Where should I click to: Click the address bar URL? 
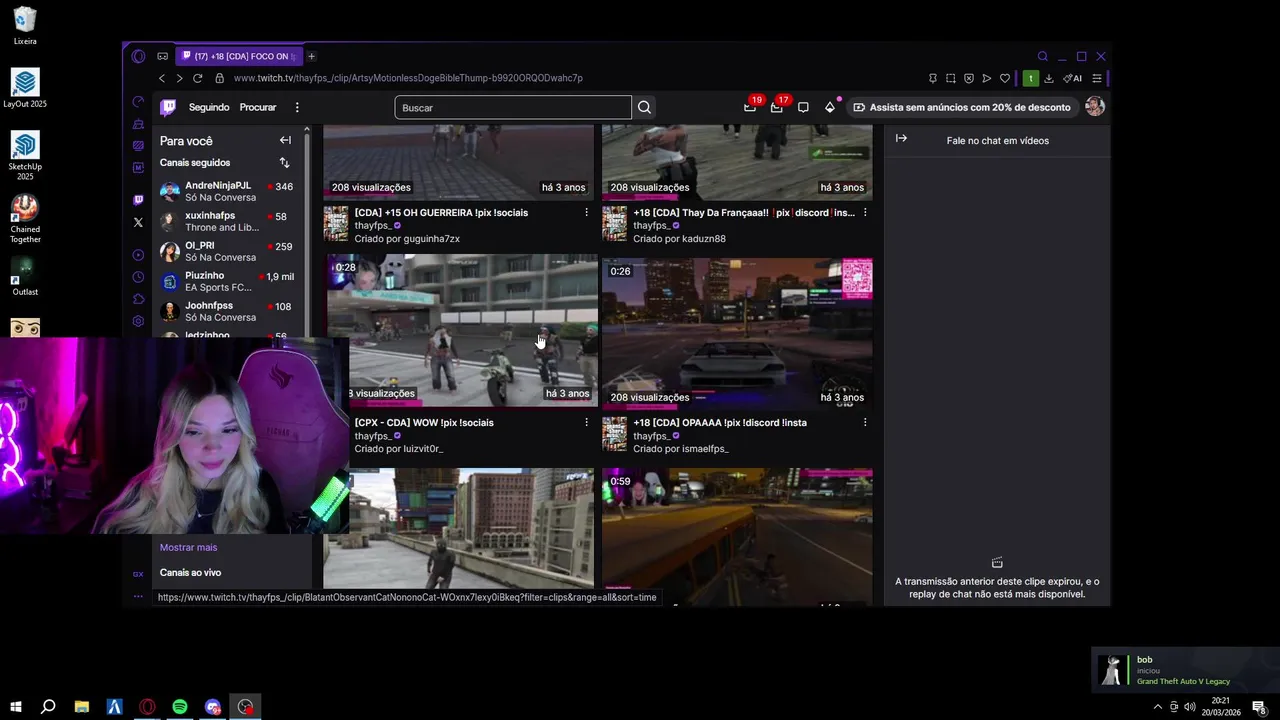(x=408, y=78)
